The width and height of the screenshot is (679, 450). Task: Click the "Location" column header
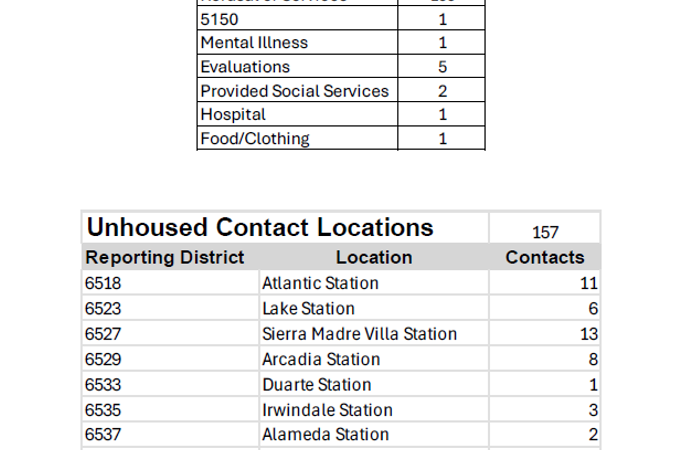click(x=374, y=257)
